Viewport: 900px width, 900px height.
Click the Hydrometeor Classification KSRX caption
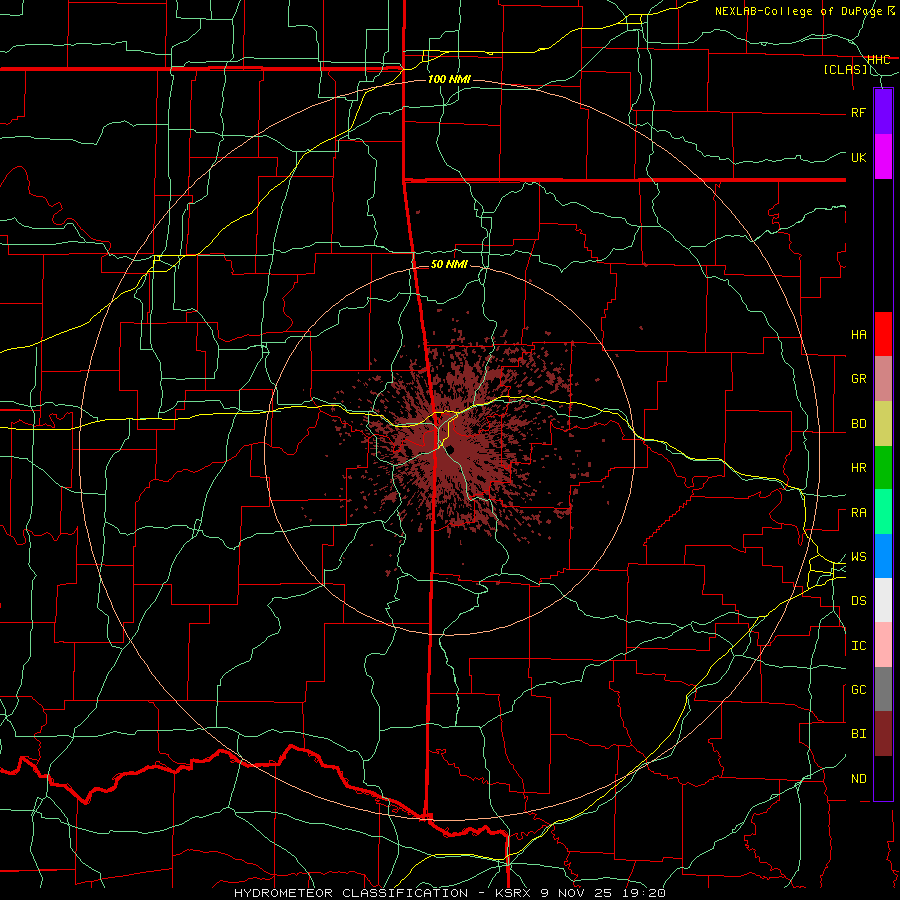(x=449, y=893)
